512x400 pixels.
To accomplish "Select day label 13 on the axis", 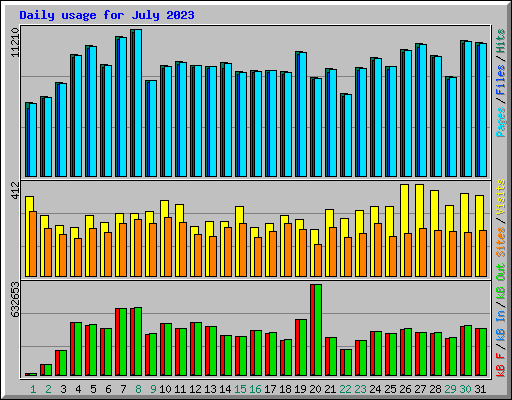I will [x=210, y=389].
